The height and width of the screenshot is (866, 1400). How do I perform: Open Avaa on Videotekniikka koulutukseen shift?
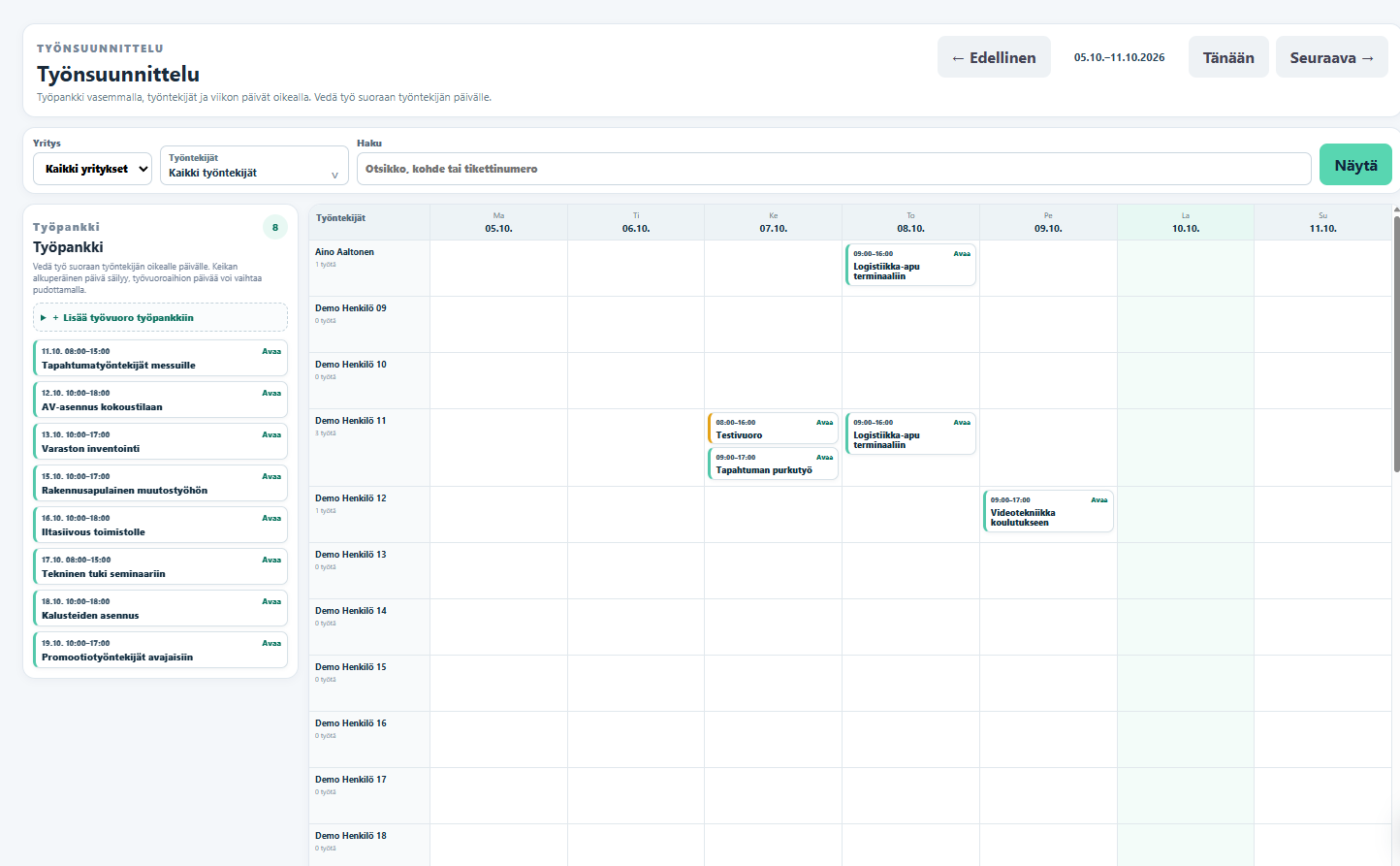click(1099, 499)
